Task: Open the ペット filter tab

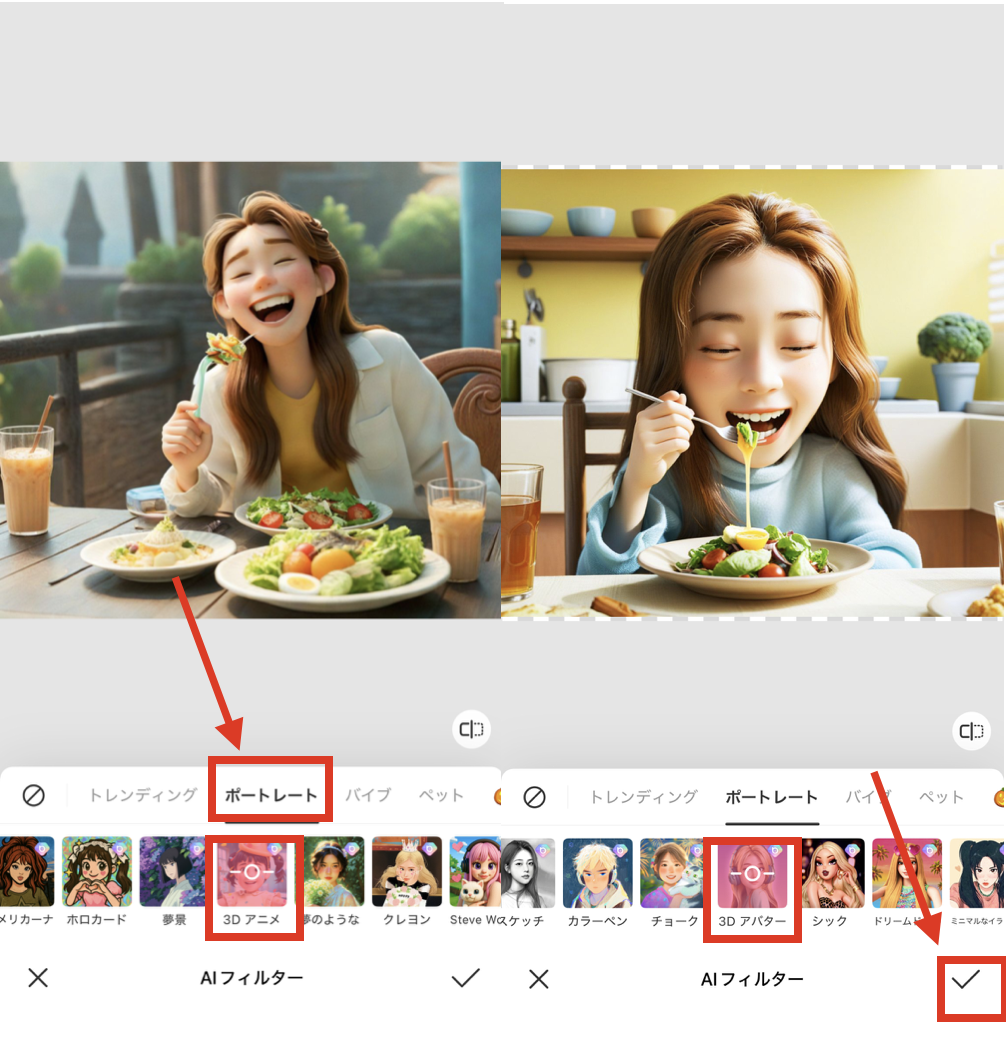Action: pyautogui.click(x=440, y=796)
